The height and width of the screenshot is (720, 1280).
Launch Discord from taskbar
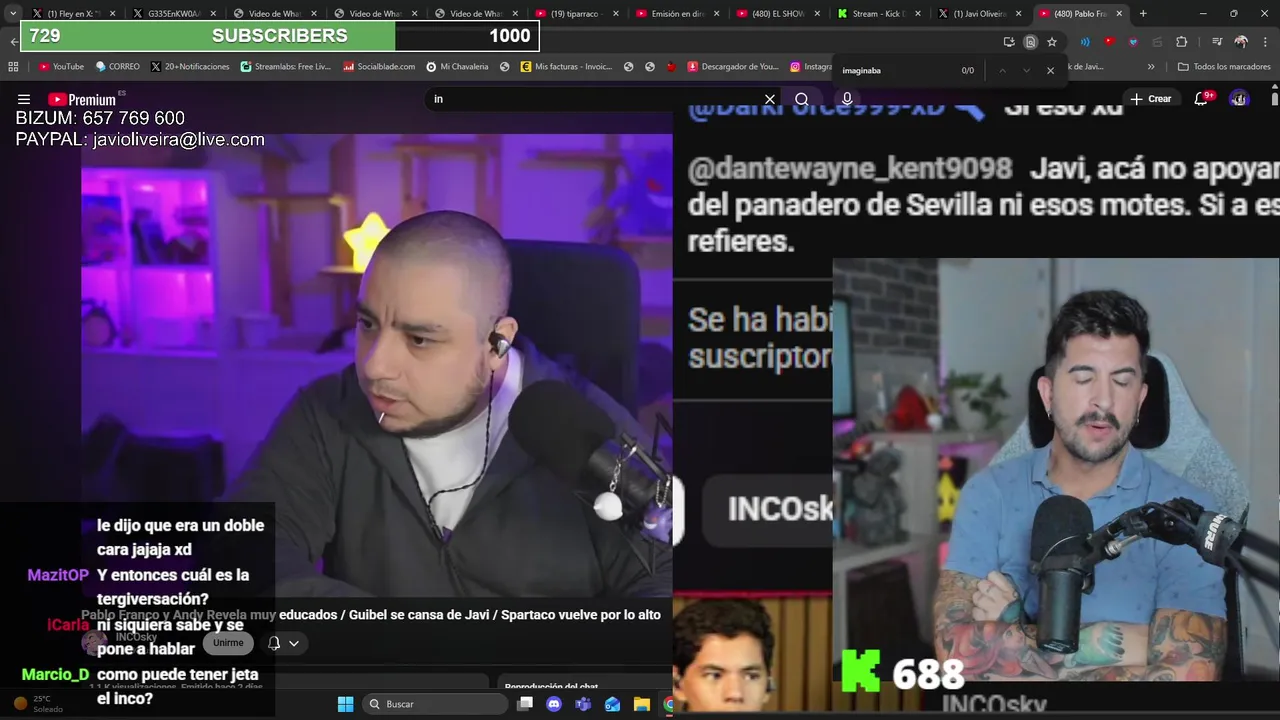pyautogui.click(x=554, y=704)
